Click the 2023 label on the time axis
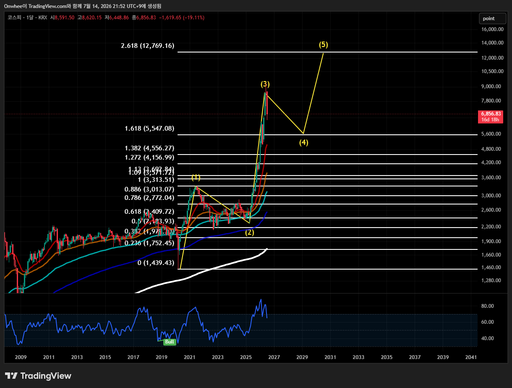This screenshot has width=512, height=388. click(218, 357)
